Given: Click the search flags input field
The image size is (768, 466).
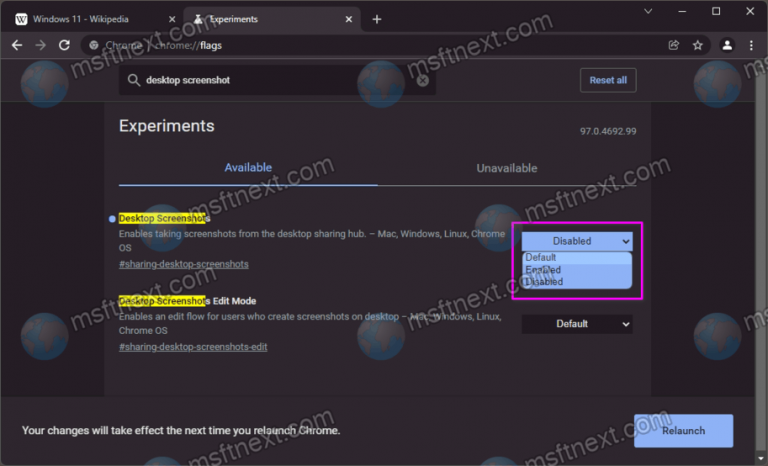Looking at the screenshot, I should tap(277, 80).
